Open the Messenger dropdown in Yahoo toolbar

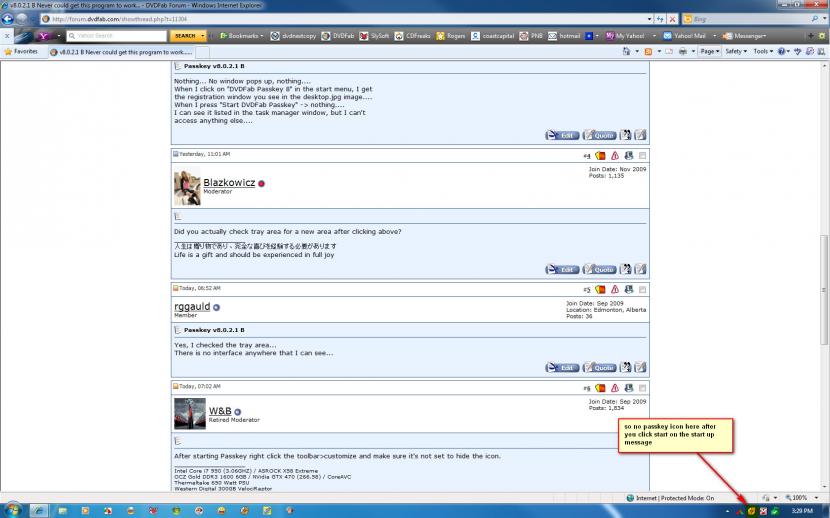click(745, 36)
